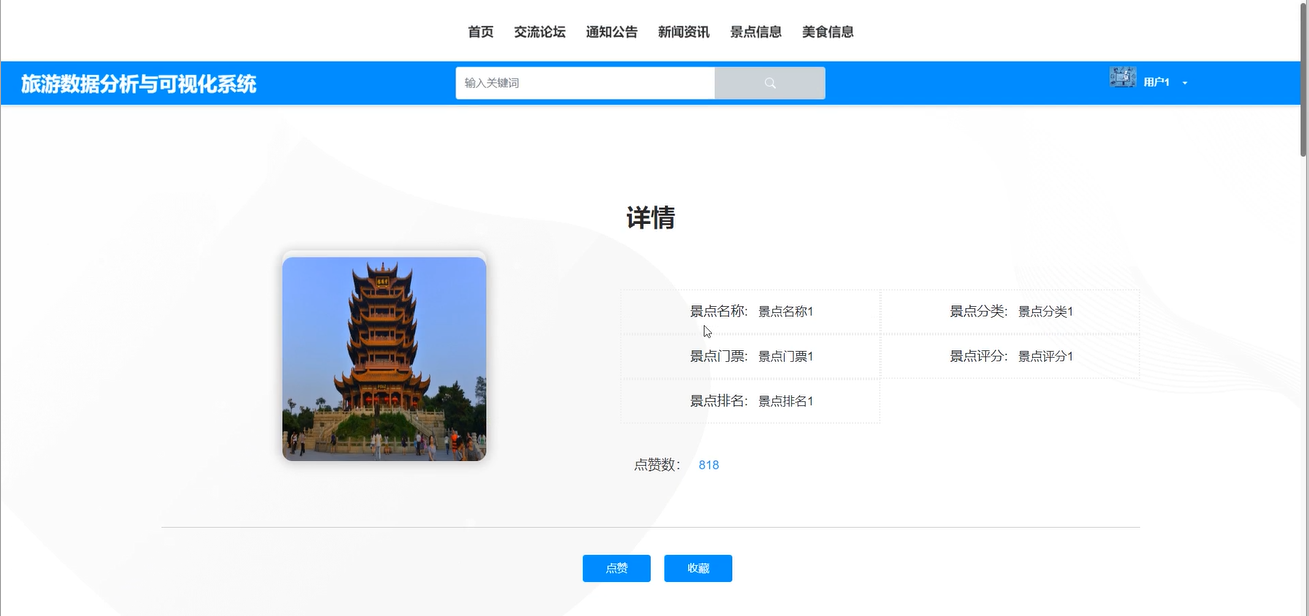Select the 景点排名1 value text
1309x616 pixels.
[x=786, y=402]
